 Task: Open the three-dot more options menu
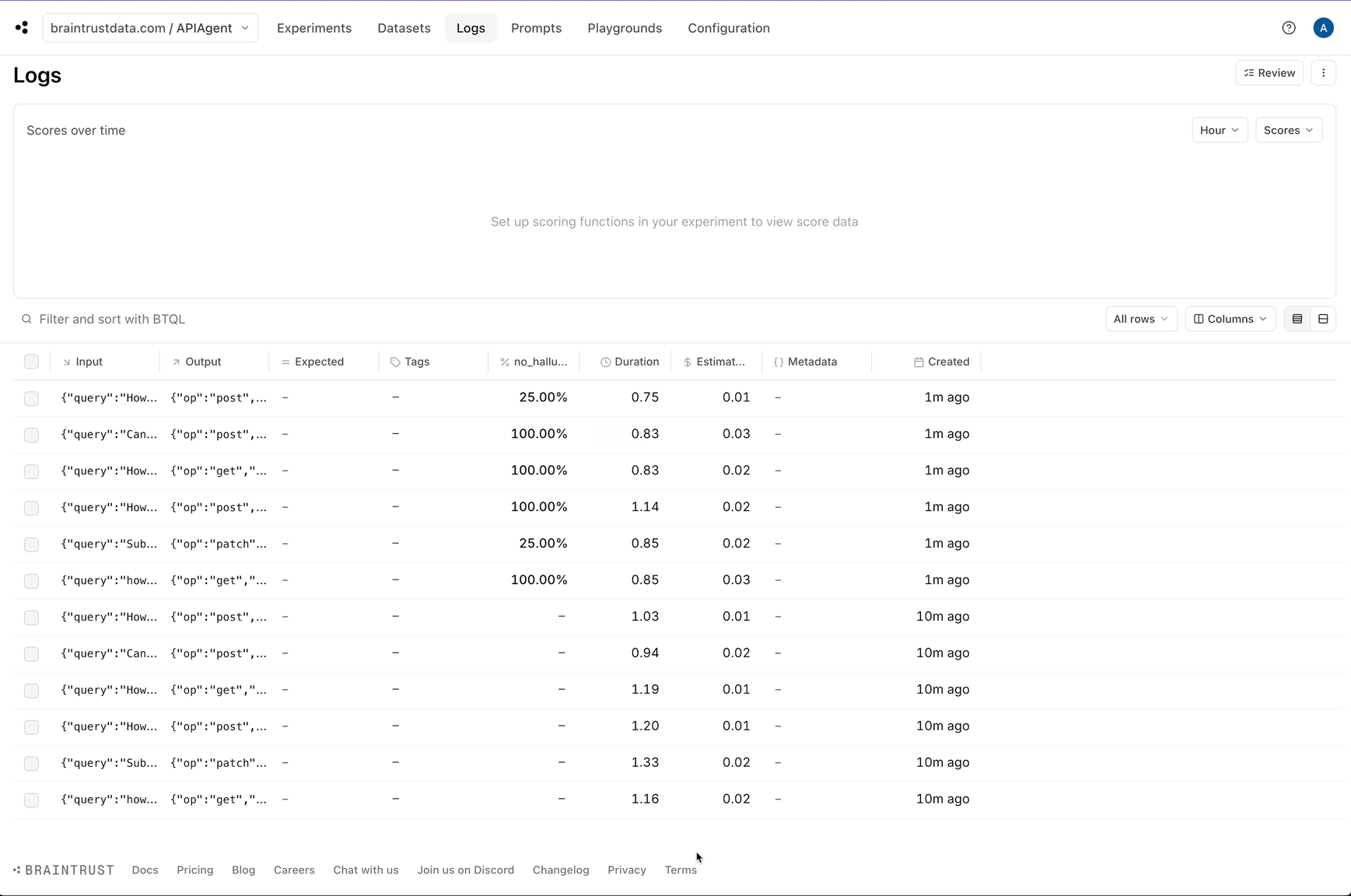pos(1323,73)
